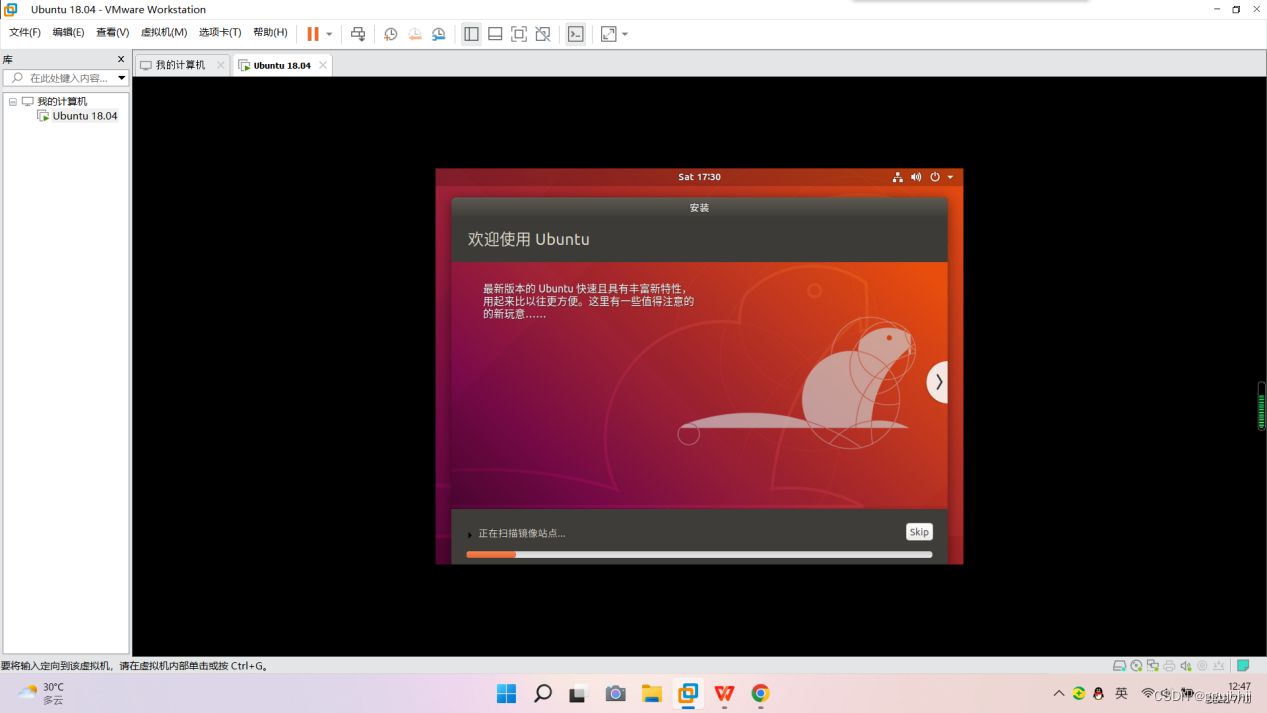
Task: Open the 选项卡(T) menu
Action: coord(220,32)
